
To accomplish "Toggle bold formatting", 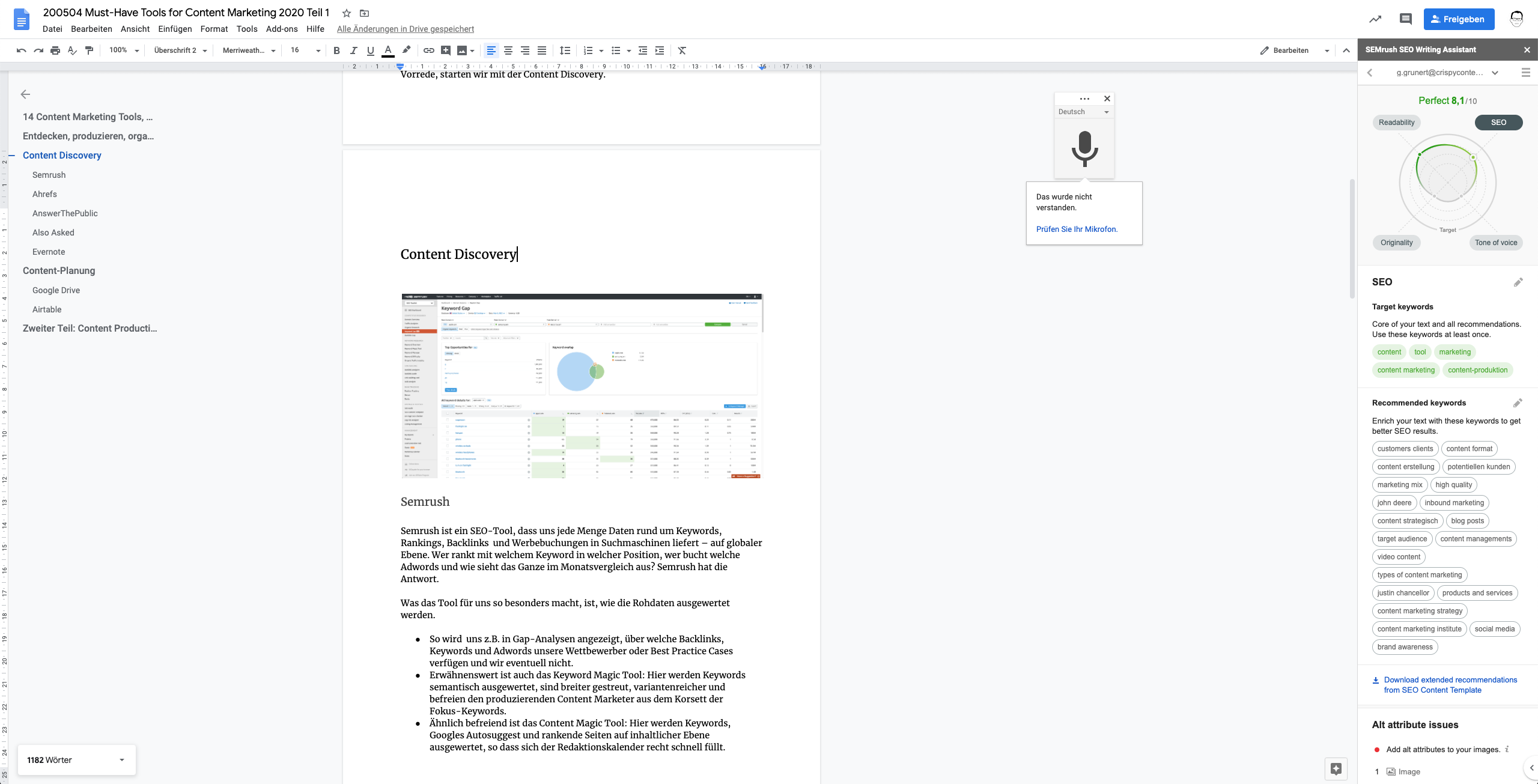I will [x=336, y=50].
